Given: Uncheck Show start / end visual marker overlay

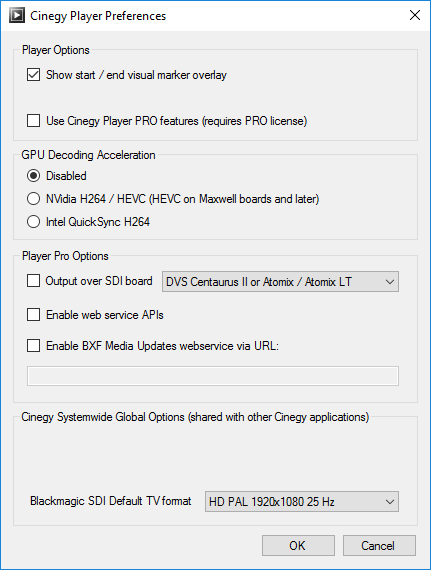Looking at the screenshot, I should 33,75.
